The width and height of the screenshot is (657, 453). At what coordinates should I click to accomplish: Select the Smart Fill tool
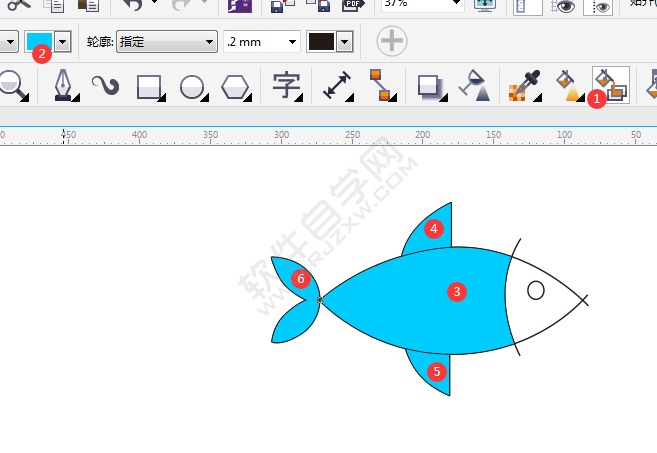click(x=610, y=84)
